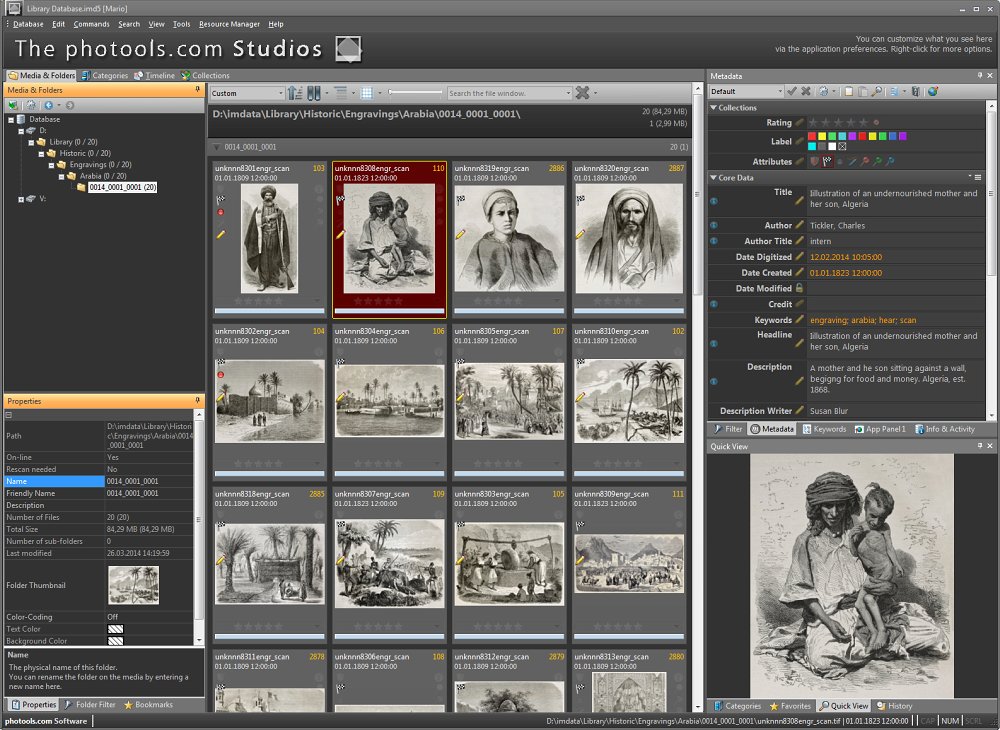Select the Engravings folder in tree

(x=94, y=164)
